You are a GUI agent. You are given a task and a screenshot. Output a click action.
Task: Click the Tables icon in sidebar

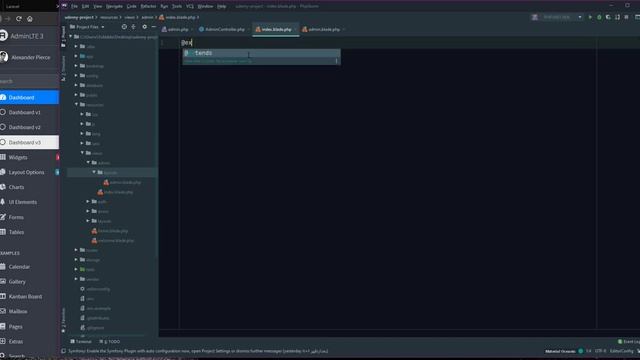pos(3,232)
